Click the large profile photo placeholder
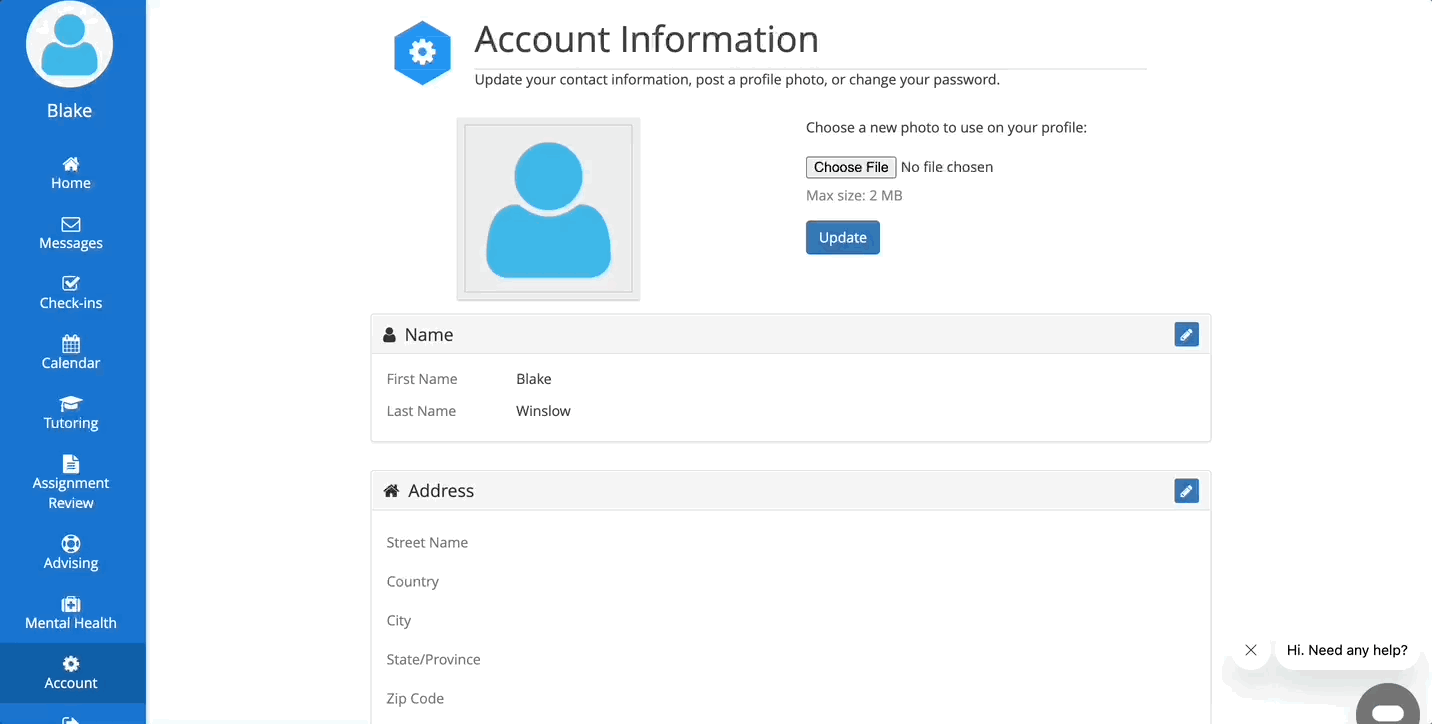 [x=548, y=209]
